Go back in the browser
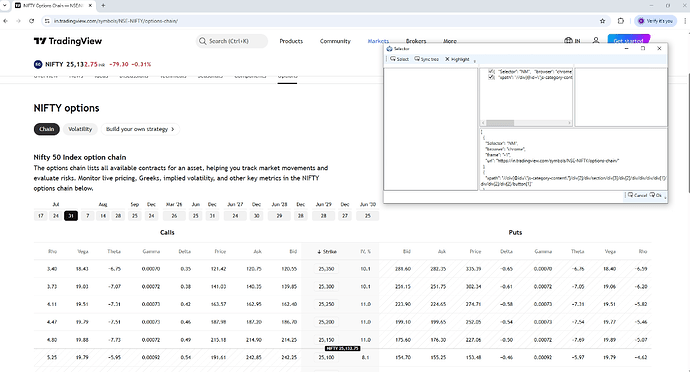The height and width of the screenshot is (372, 690). pyautogui.click(x=5, y=21)
